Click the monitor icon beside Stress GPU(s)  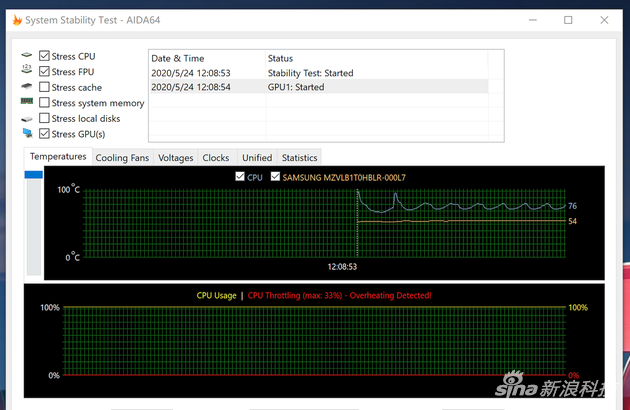[x=27, y=133]
